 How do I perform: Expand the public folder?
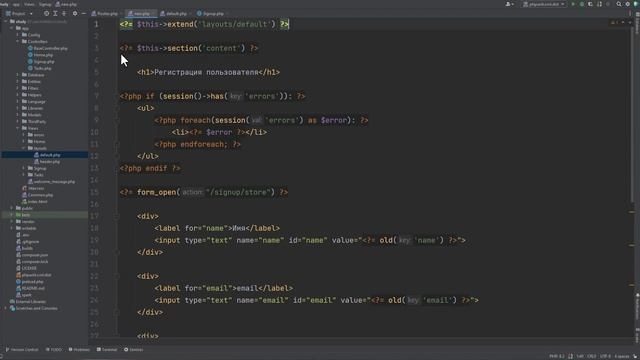click(x=12, y=208)
